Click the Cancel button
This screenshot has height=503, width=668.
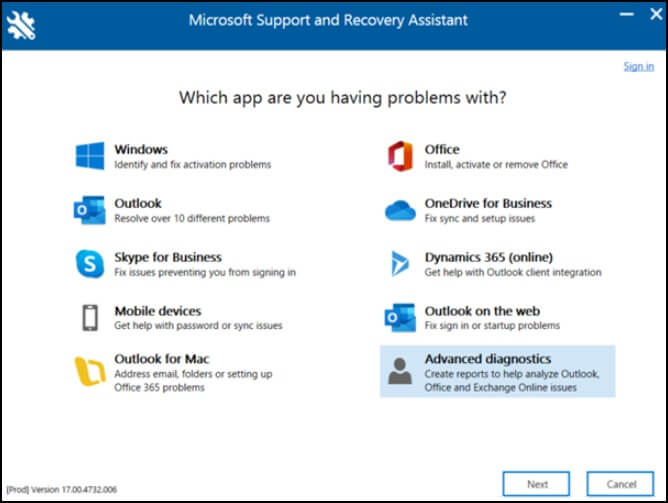(620, 484)
